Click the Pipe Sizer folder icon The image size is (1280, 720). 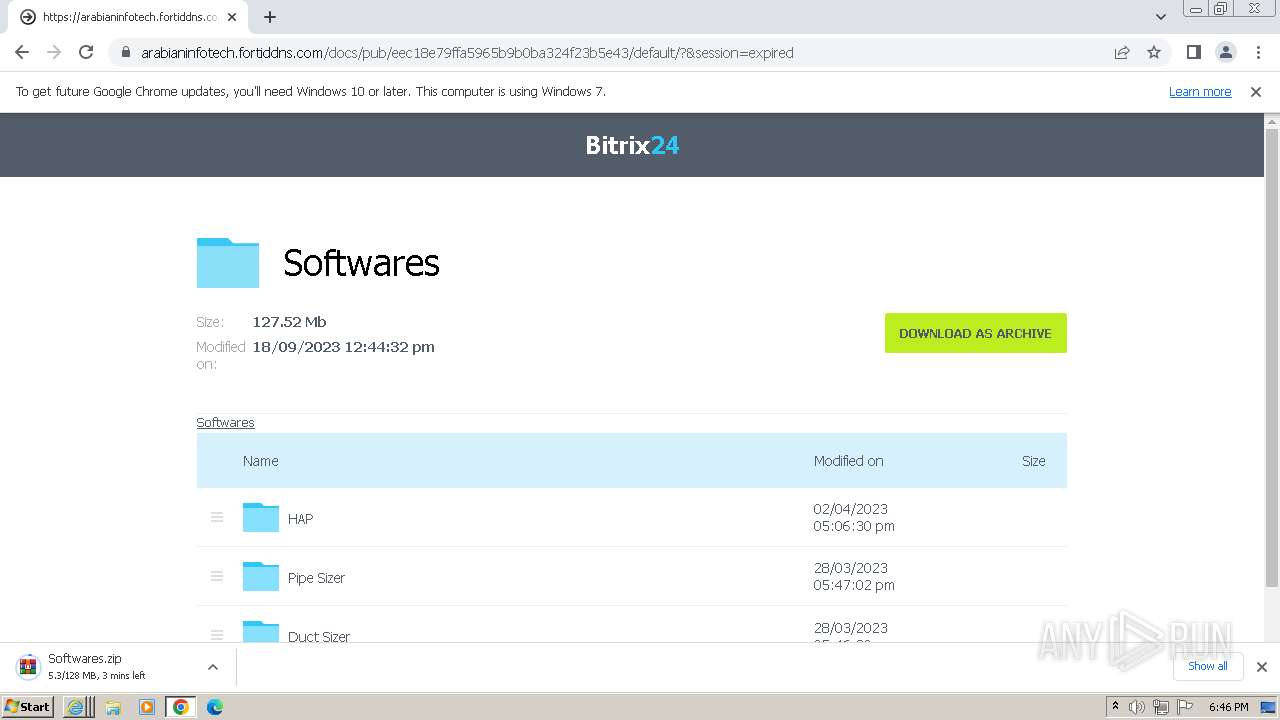[261, 576]
